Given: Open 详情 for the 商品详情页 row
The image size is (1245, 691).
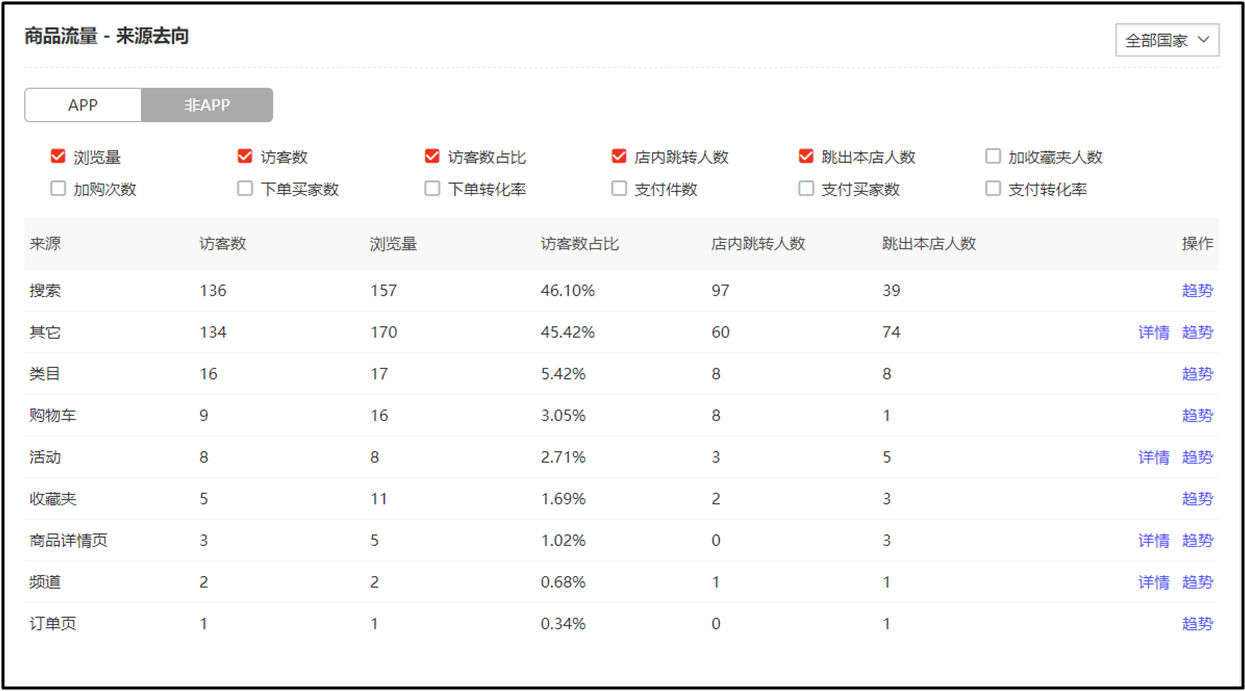Looking at the screenshot, I should click(1153, 540).
